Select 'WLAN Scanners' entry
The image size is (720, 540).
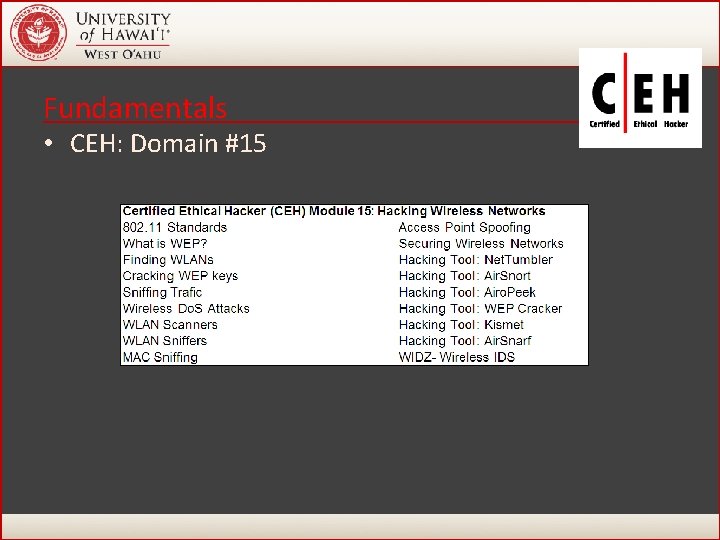[170, 325]
